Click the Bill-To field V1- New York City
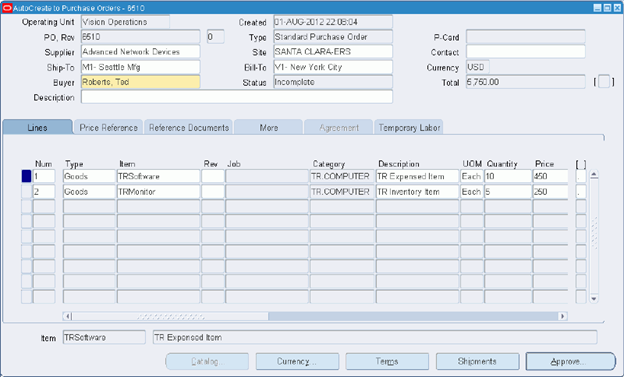The height and width of the screenshot is (377, 624). 333,67
